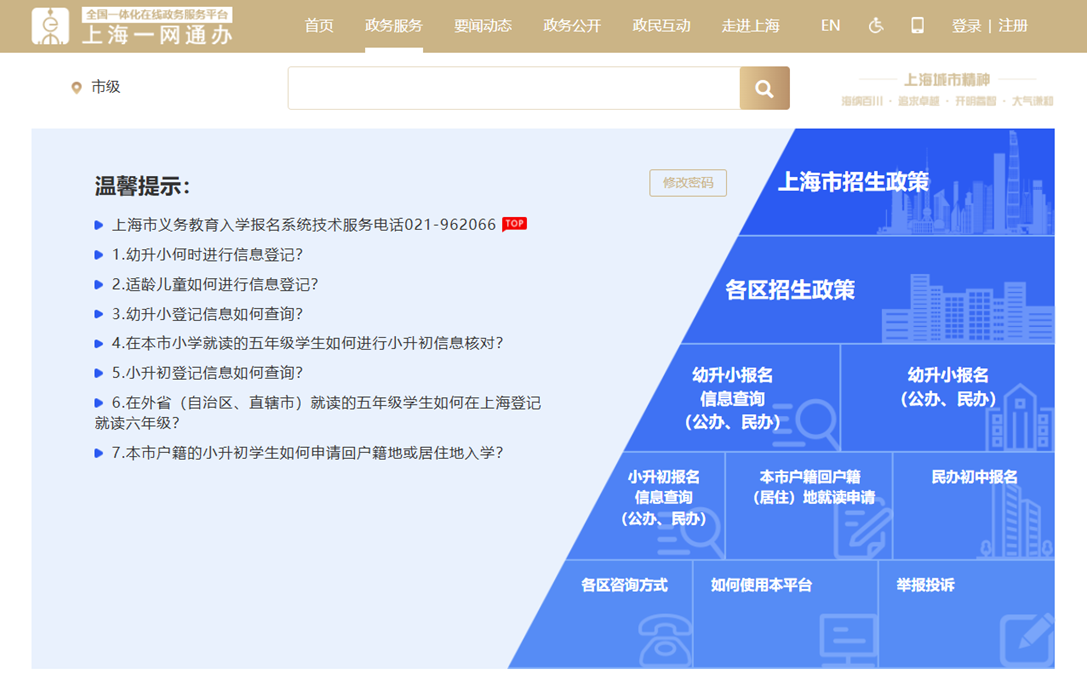
Task: Open the 政务服务 nav tab
Action: pos(394,26)
